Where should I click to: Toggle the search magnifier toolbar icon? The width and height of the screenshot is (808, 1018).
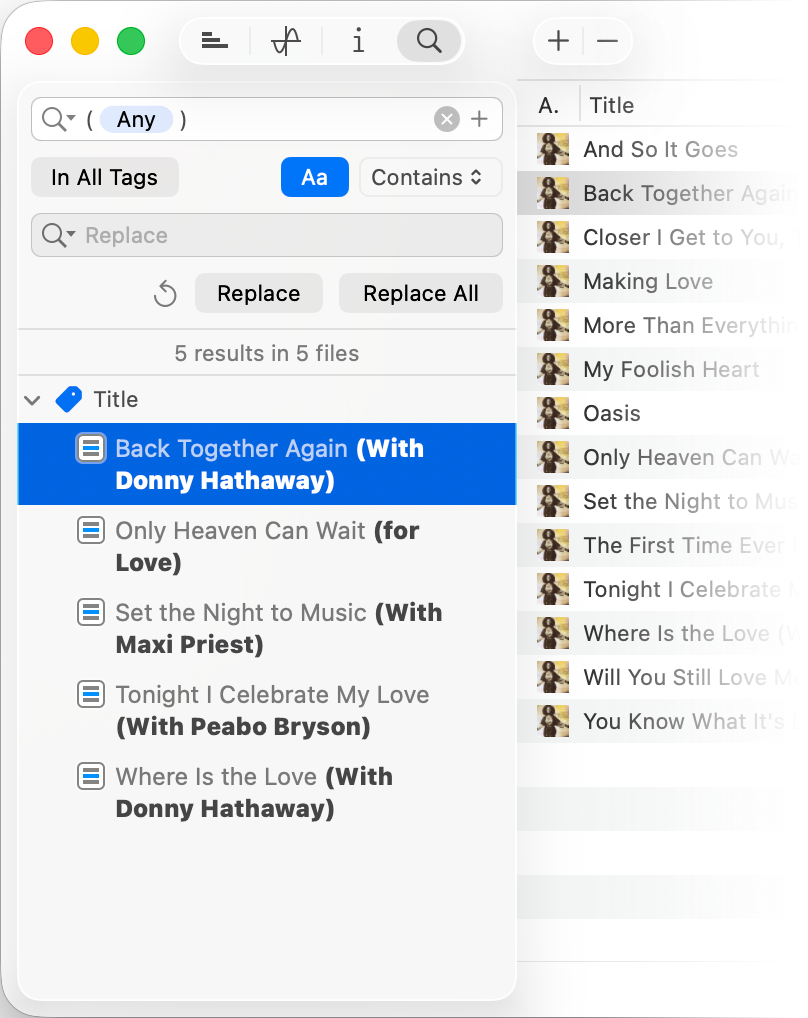429,41
